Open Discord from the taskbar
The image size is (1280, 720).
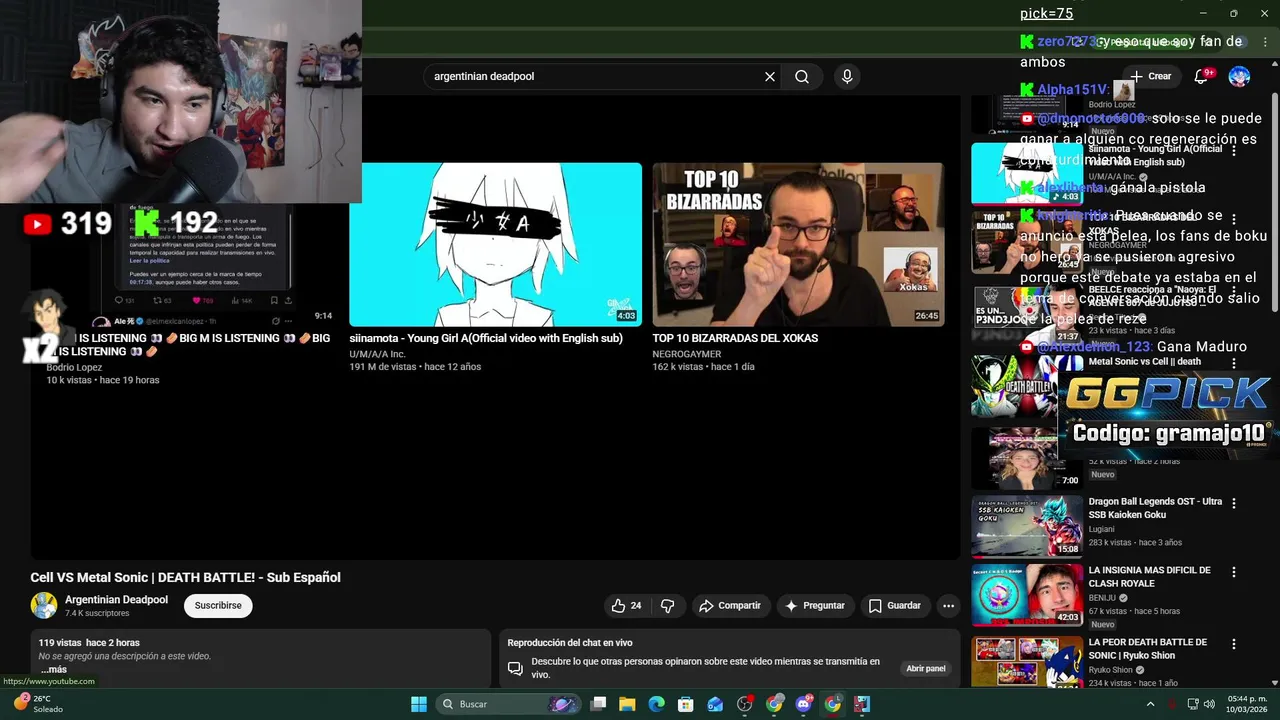pos(803,704)
